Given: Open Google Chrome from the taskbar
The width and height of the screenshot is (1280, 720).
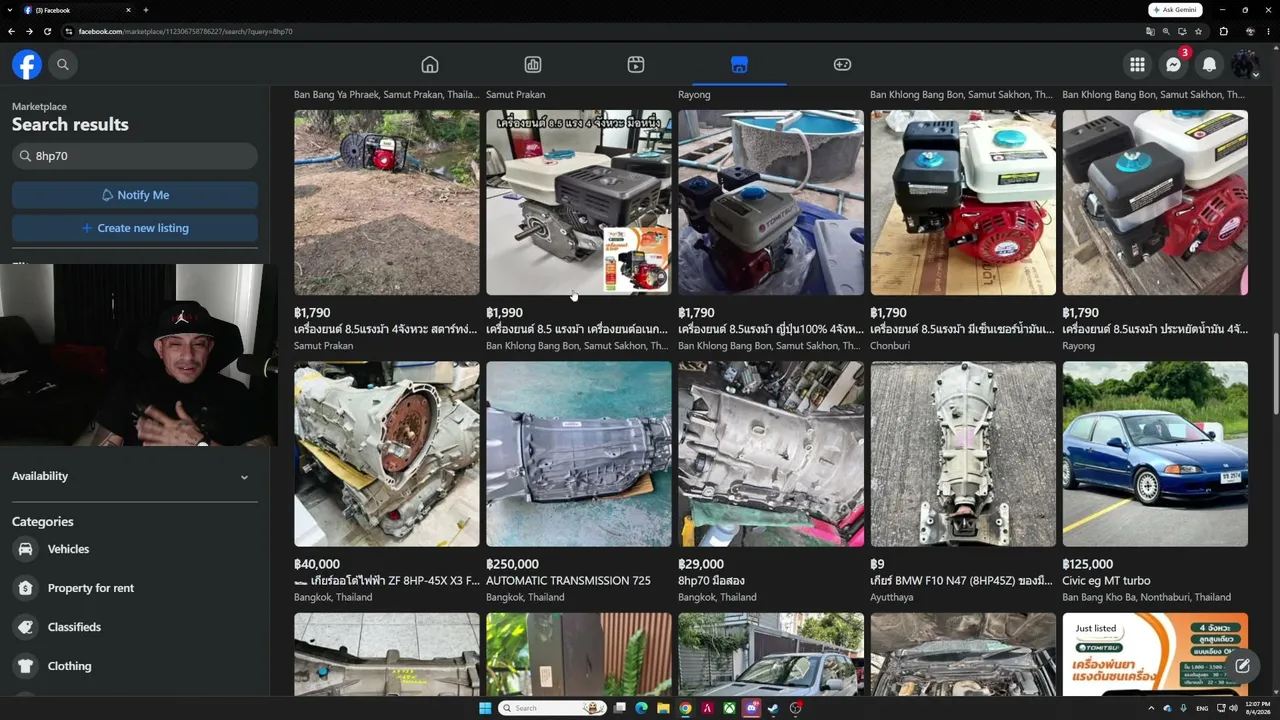Looking at the screenshot, I should point(685,708).
